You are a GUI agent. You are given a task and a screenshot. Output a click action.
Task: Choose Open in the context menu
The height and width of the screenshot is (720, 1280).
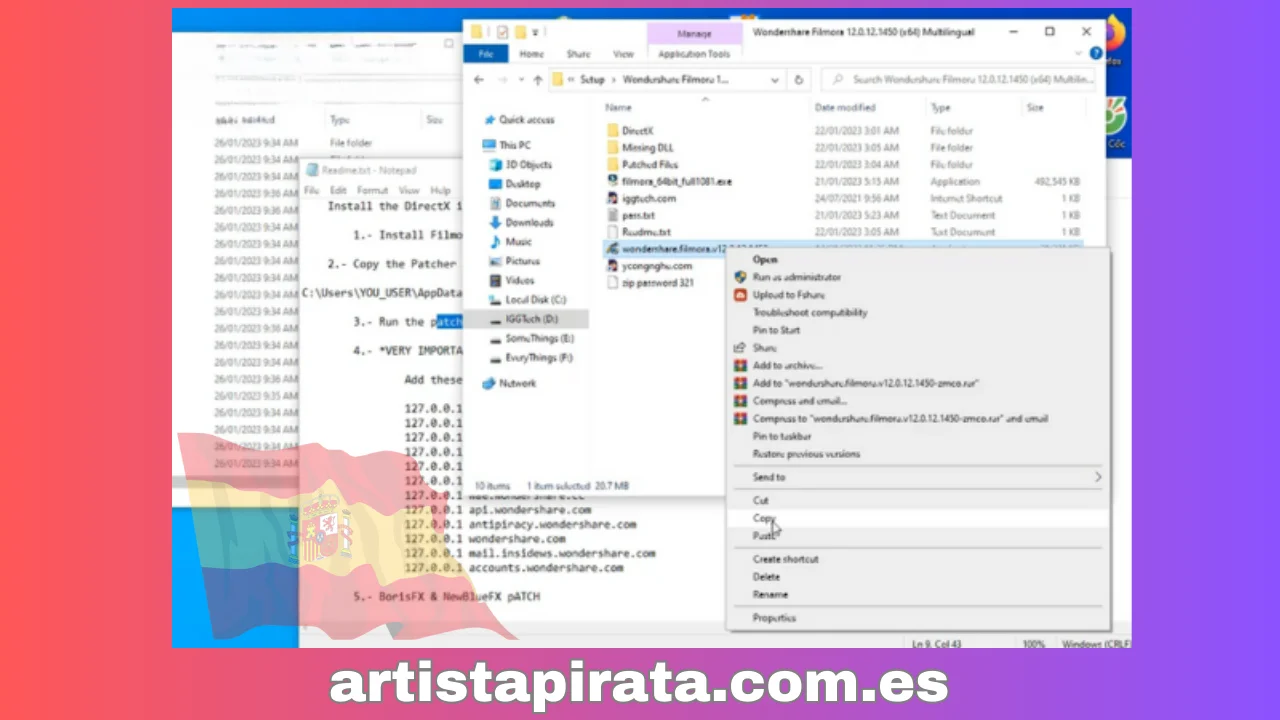[765, 259]
